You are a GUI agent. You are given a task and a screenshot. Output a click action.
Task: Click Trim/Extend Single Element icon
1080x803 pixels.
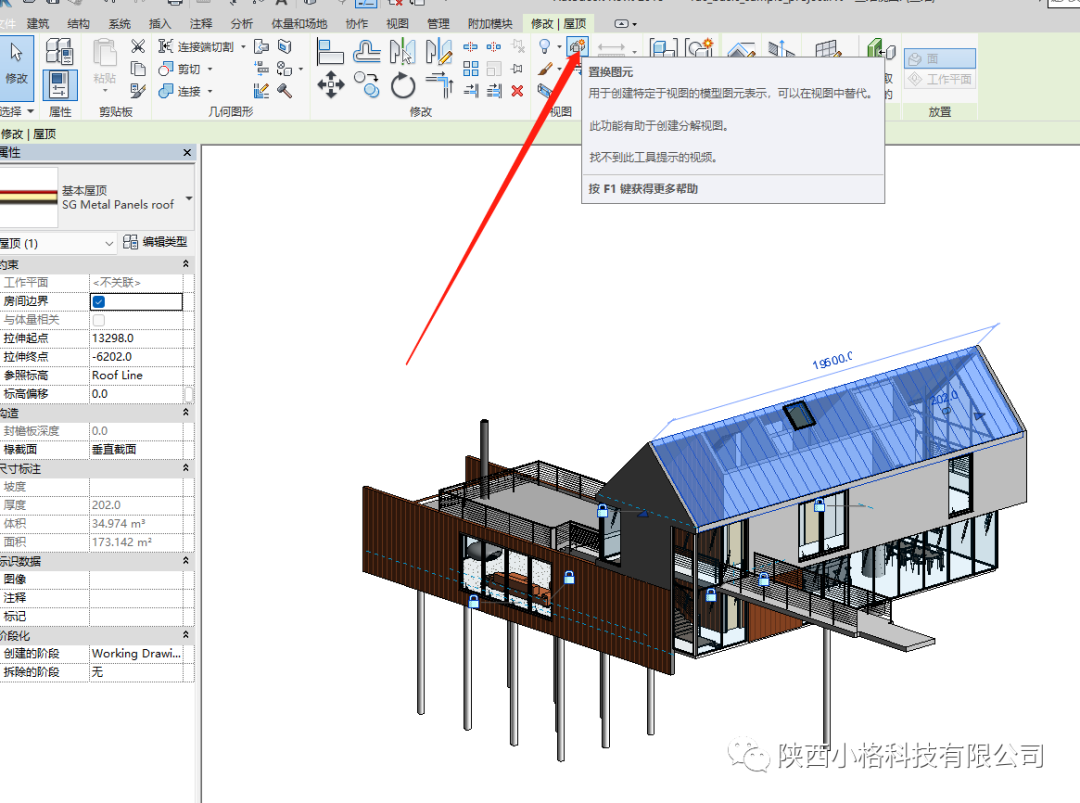[470, 90]
